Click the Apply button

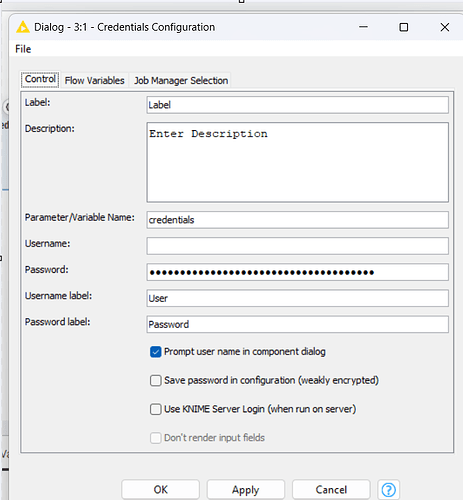click(246, 489)
